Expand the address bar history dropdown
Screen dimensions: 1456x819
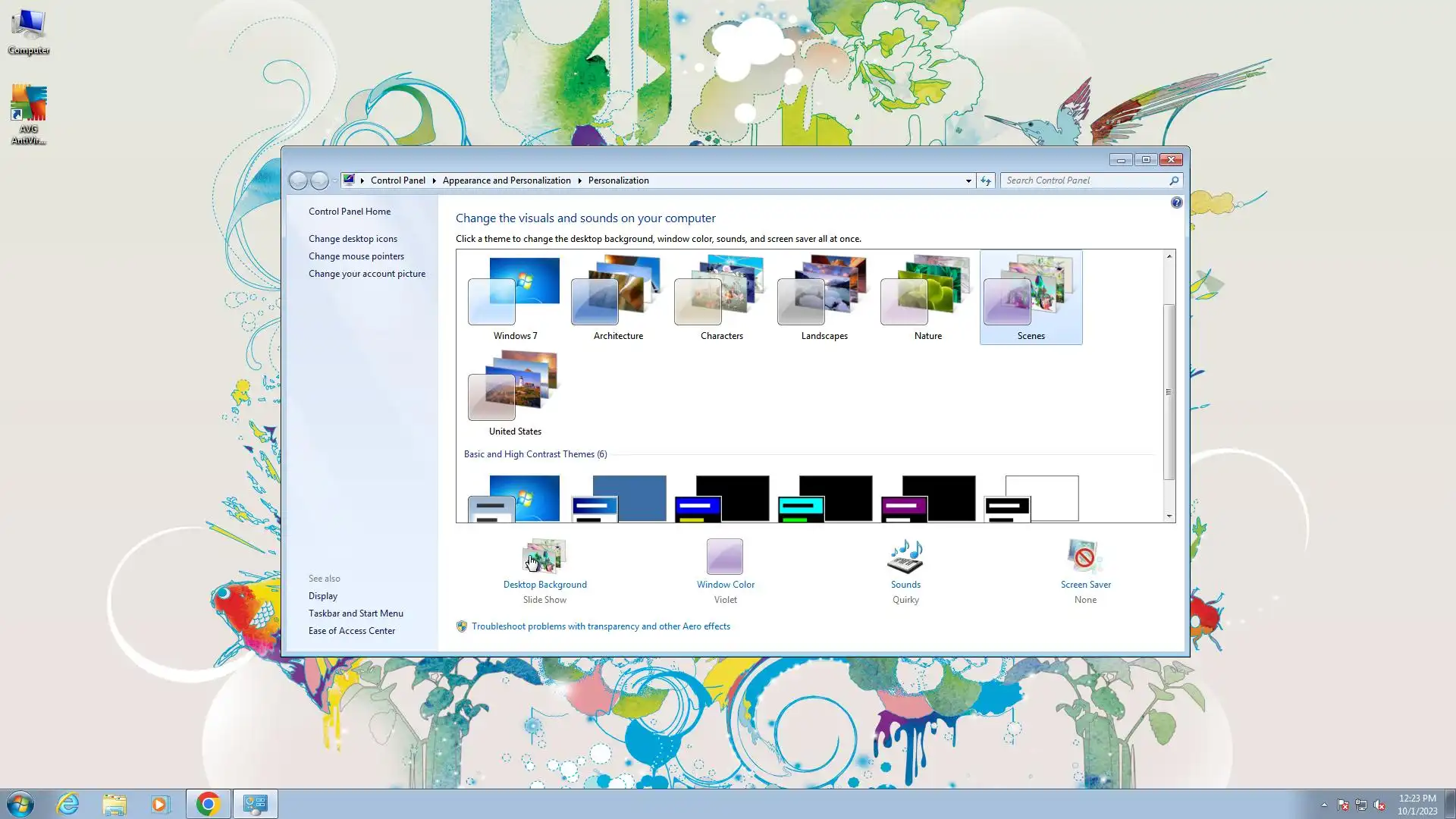pyautogui.click(x=968, y=180)
